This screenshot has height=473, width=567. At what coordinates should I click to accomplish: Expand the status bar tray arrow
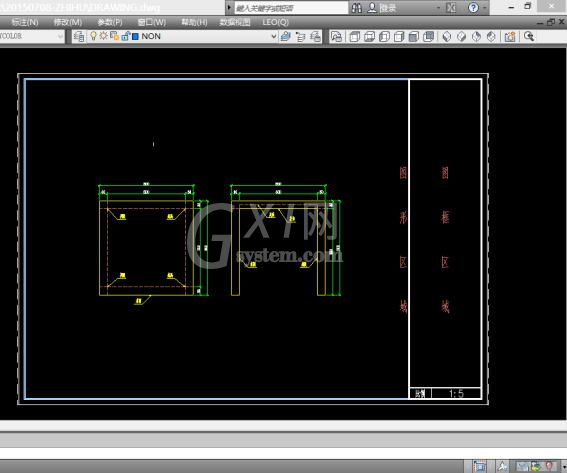coord(564,467)
